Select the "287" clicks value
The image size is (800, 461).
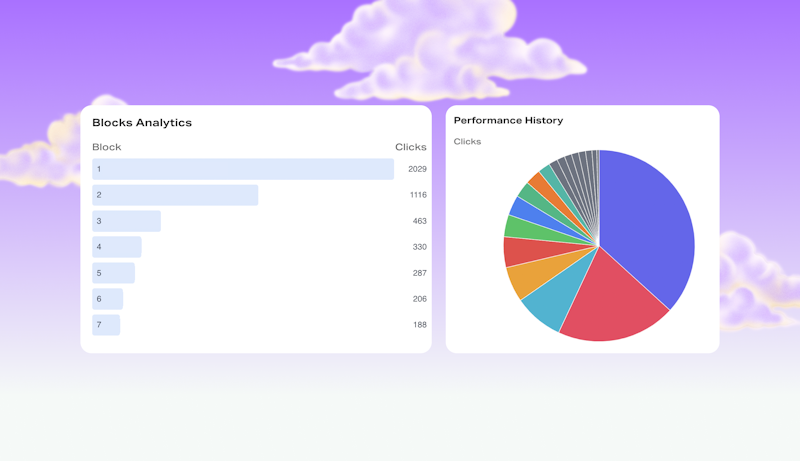coord(420,273)
